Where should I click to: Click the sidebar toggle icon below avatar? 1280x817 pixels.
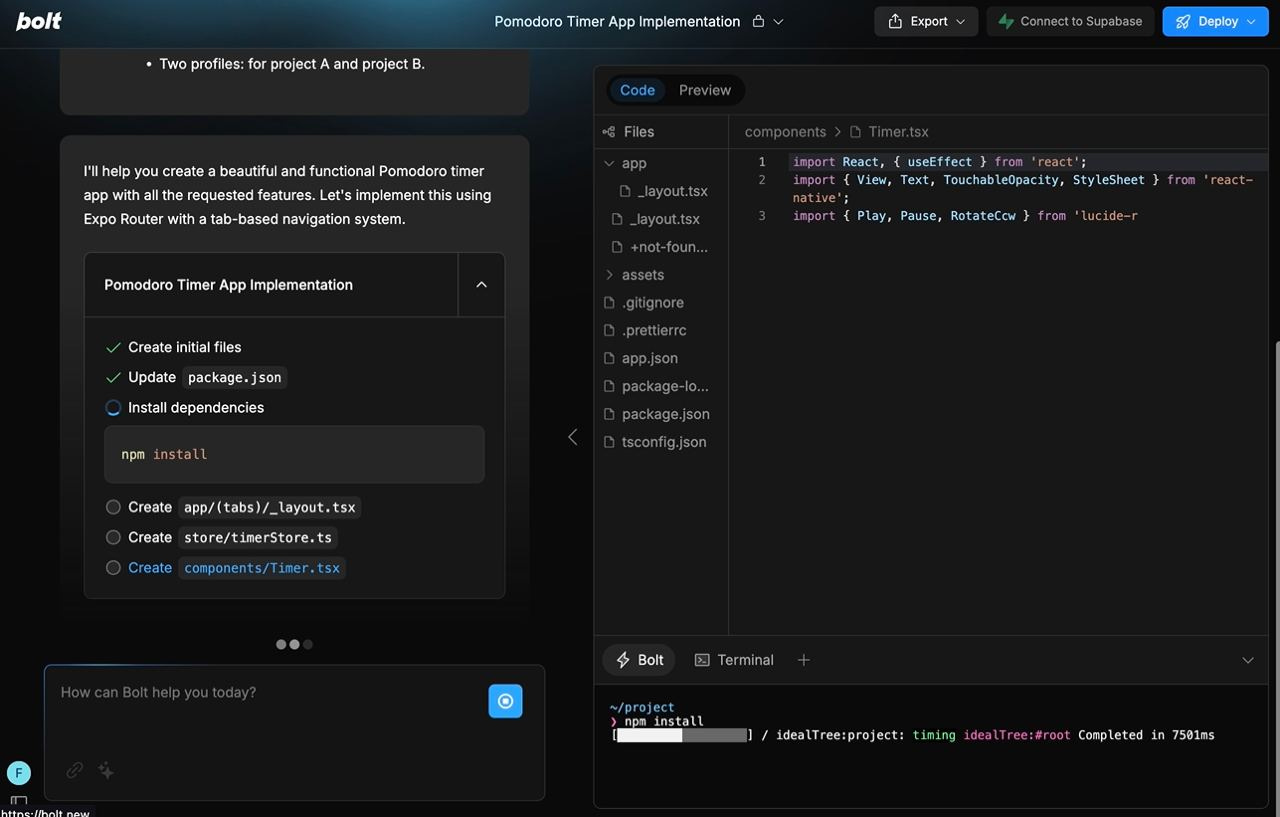[x=19, y=800]
